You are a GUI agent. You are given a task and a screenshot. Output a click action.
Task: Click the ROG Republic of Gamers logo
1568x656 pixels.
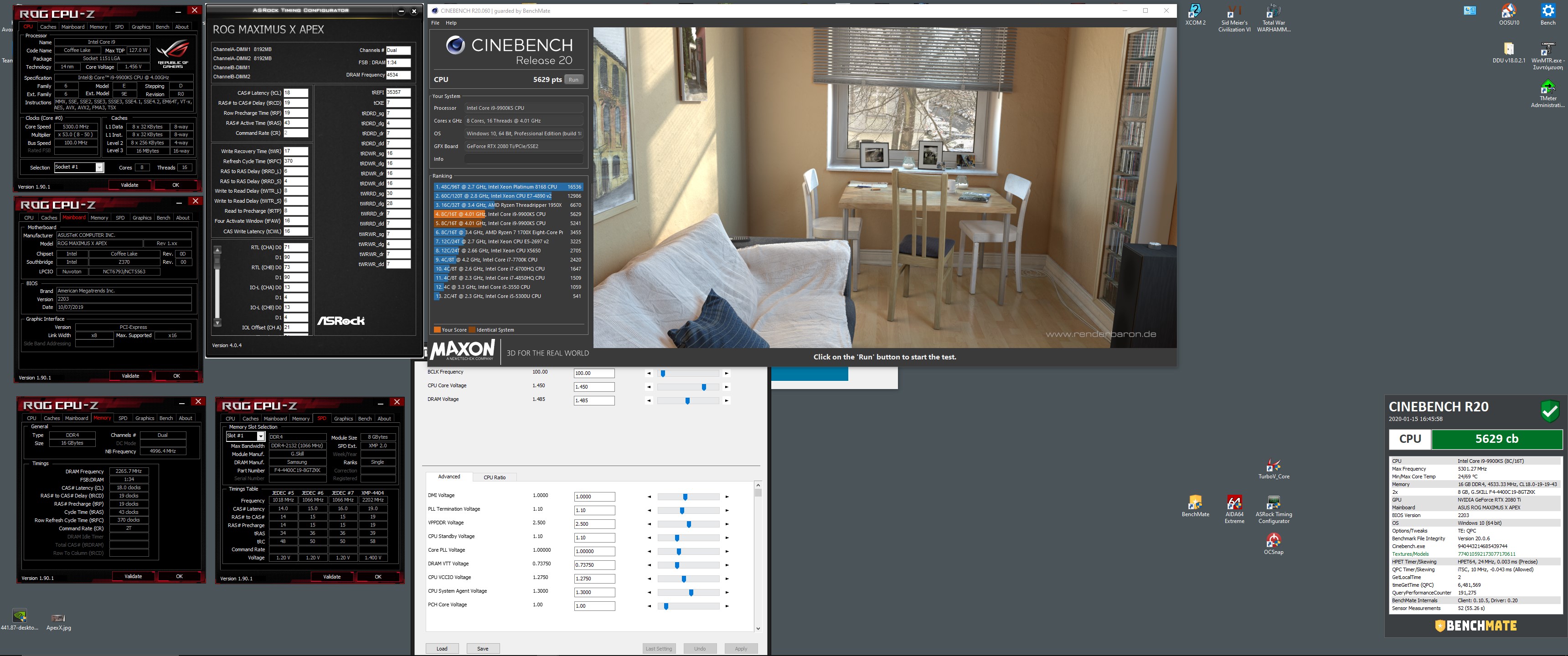pyautogui.click(x=173, y=54)
